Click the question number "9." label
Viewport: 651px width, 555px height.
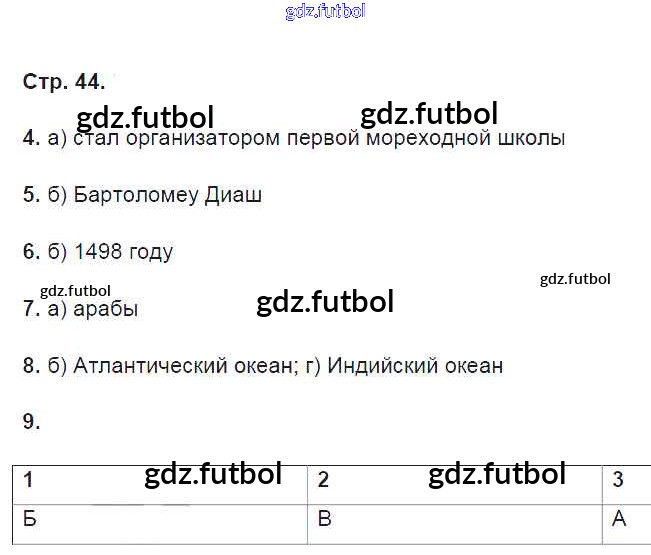click(x=32, y=422)
